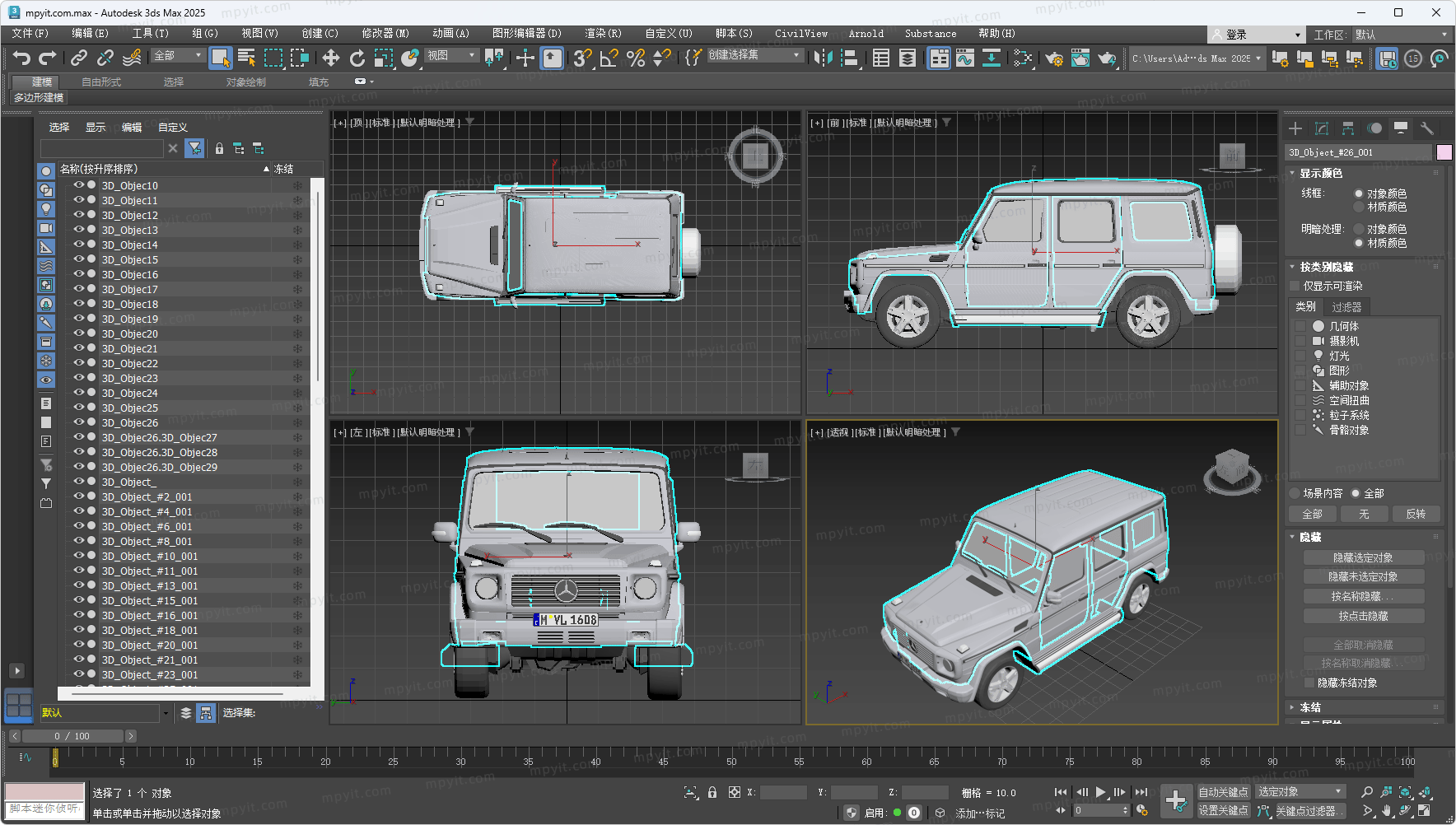Click the pink object color swatch
1456x825 pixels.
point(1444,152)
